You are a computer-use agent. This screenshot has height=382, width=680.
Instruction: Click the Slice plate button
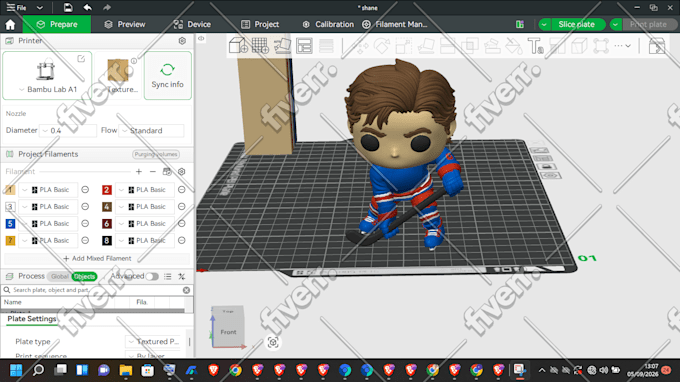577,25
